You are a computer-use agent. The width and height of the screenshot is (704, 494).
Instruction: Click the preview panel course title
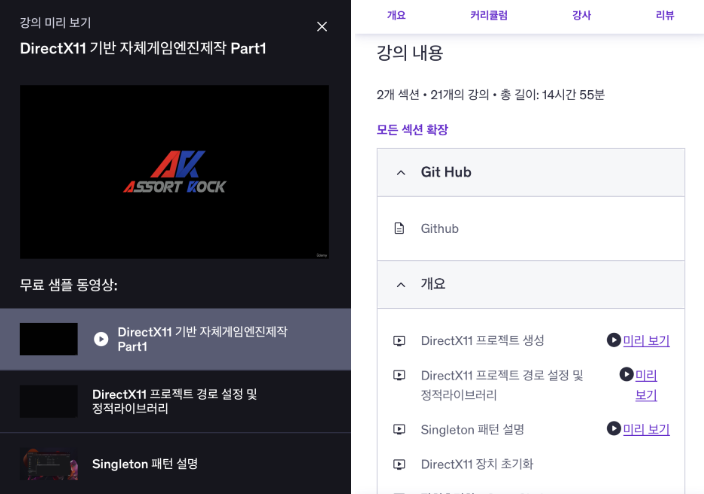tap(143, 48)
